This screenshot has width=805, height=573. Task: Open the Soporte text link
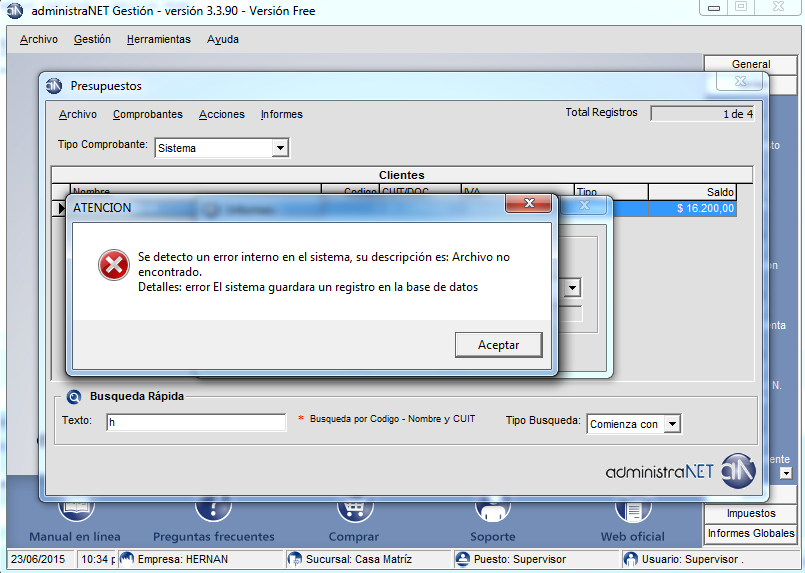pyautogui.click(x=493, y=537)
